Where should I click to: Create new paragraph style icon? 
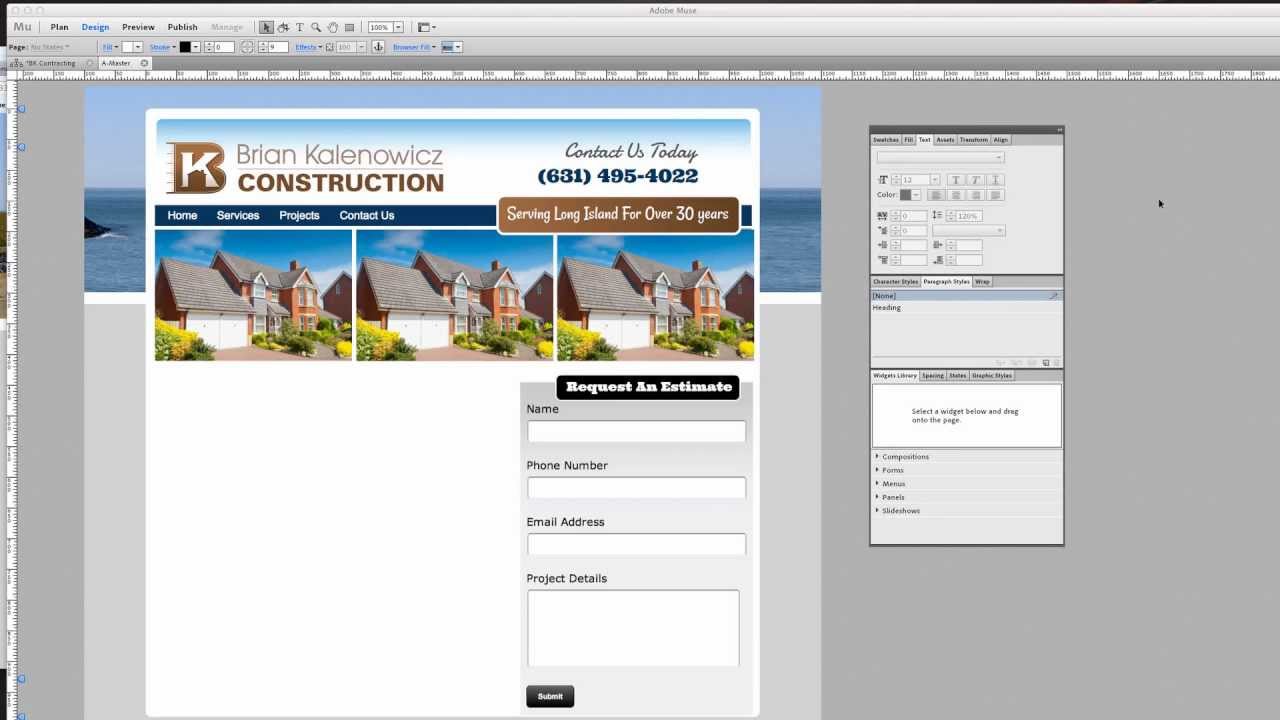(1046, 363)
